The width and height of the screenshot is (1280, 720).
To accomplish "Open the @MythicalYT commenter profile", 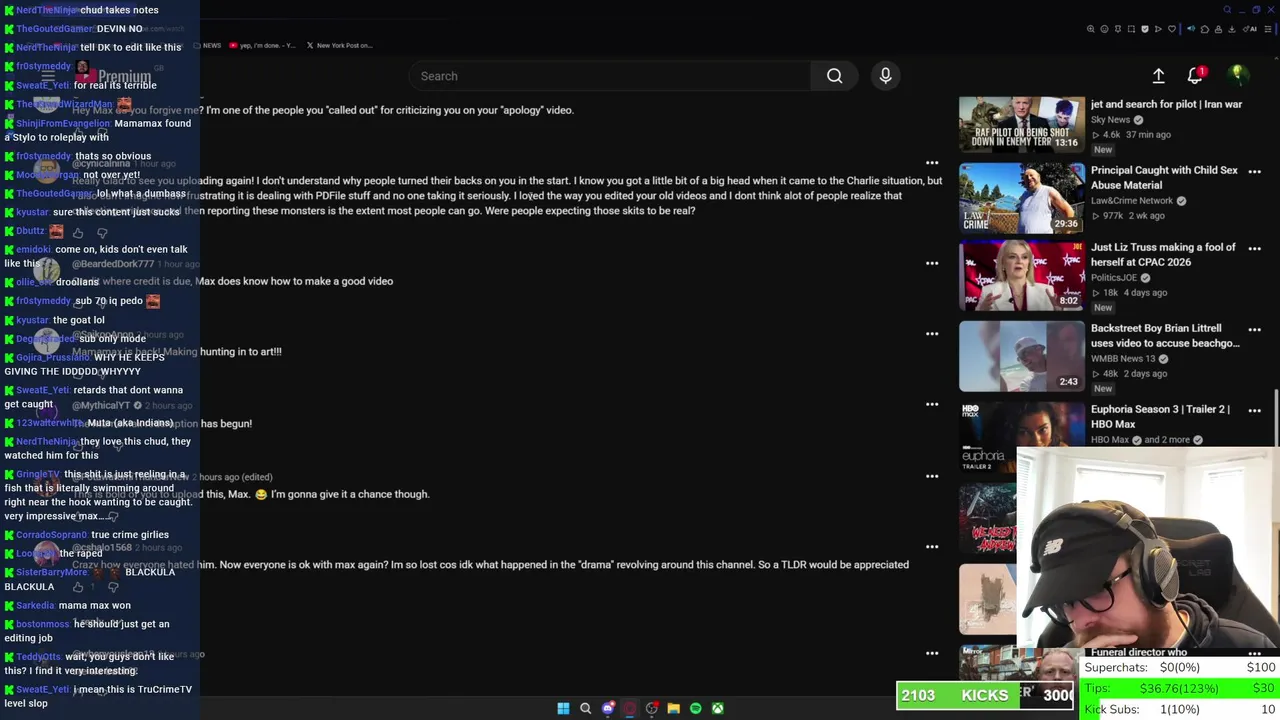I will (x=101, y=405).
